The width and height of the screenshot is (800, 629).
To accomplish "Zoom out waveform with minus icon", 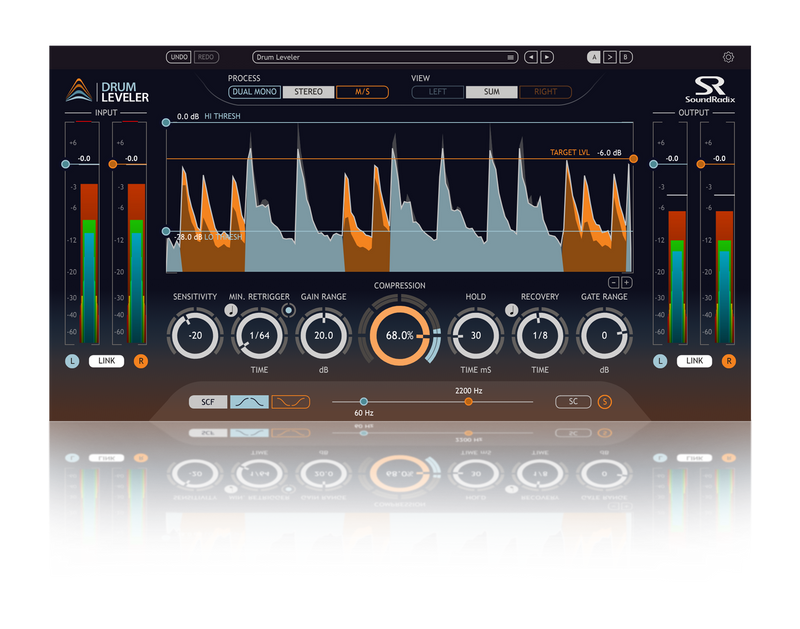I will pos(614,283).
